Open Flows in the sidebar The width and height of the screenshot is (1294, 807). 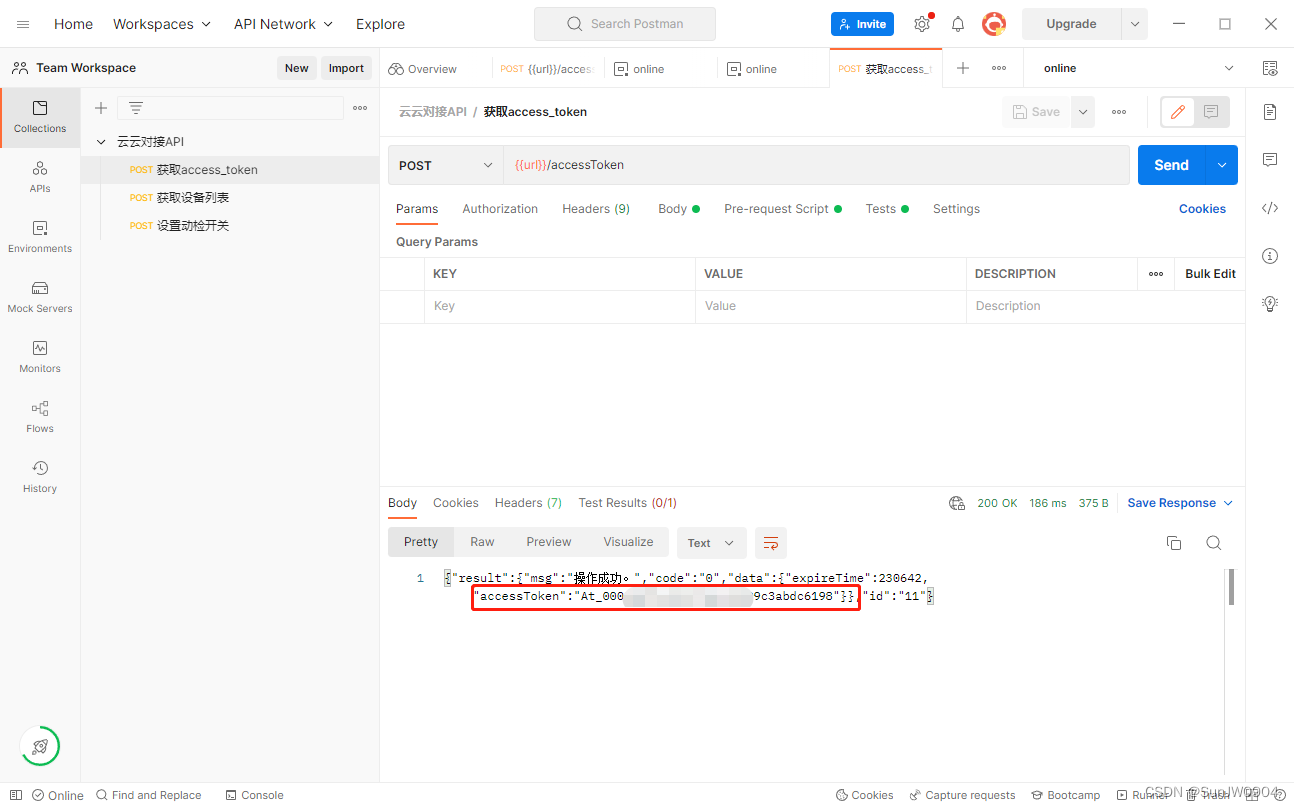tap(40, 417)
